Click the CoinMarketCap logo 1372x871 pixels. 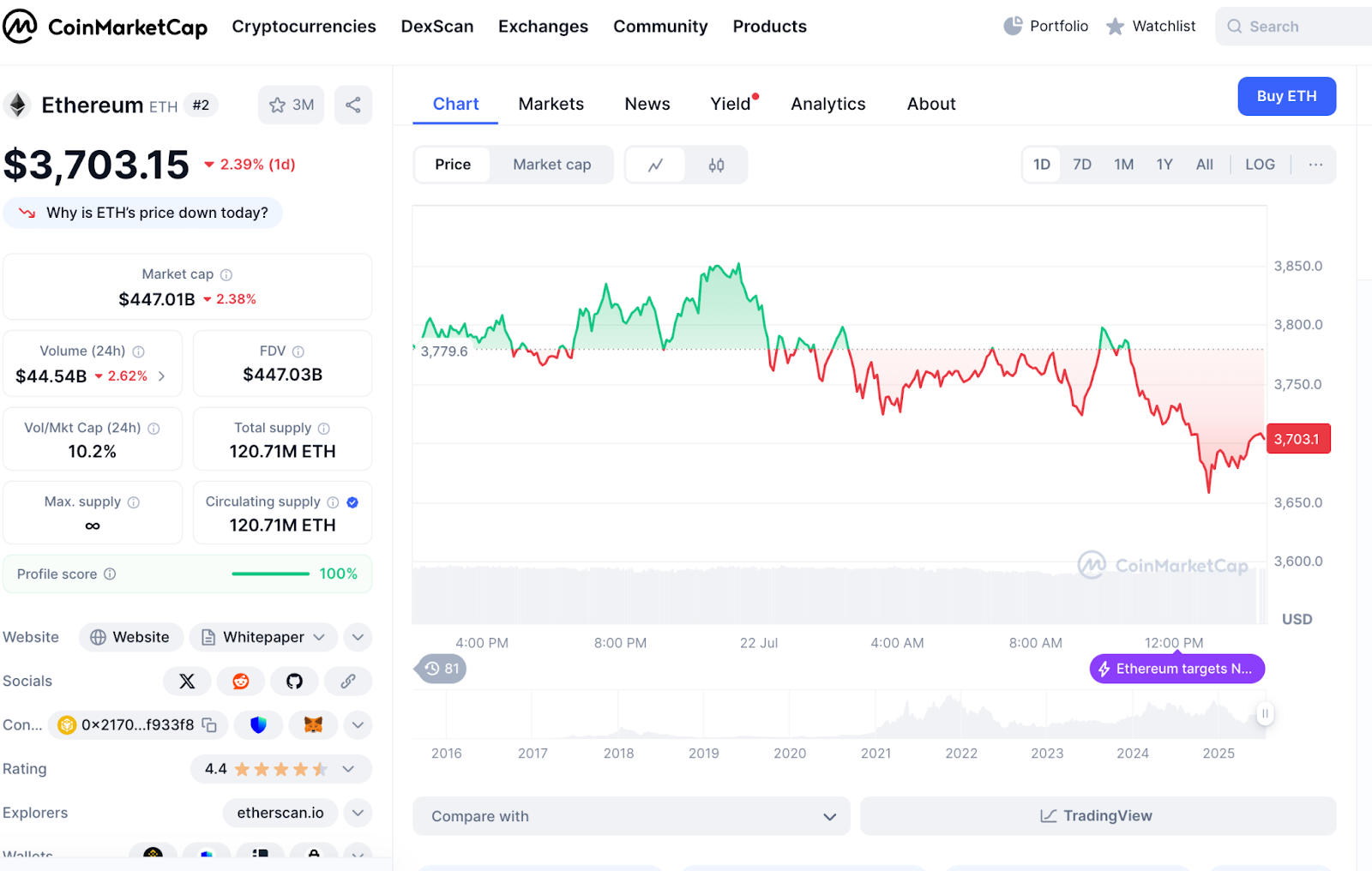(x=105, y=27)
